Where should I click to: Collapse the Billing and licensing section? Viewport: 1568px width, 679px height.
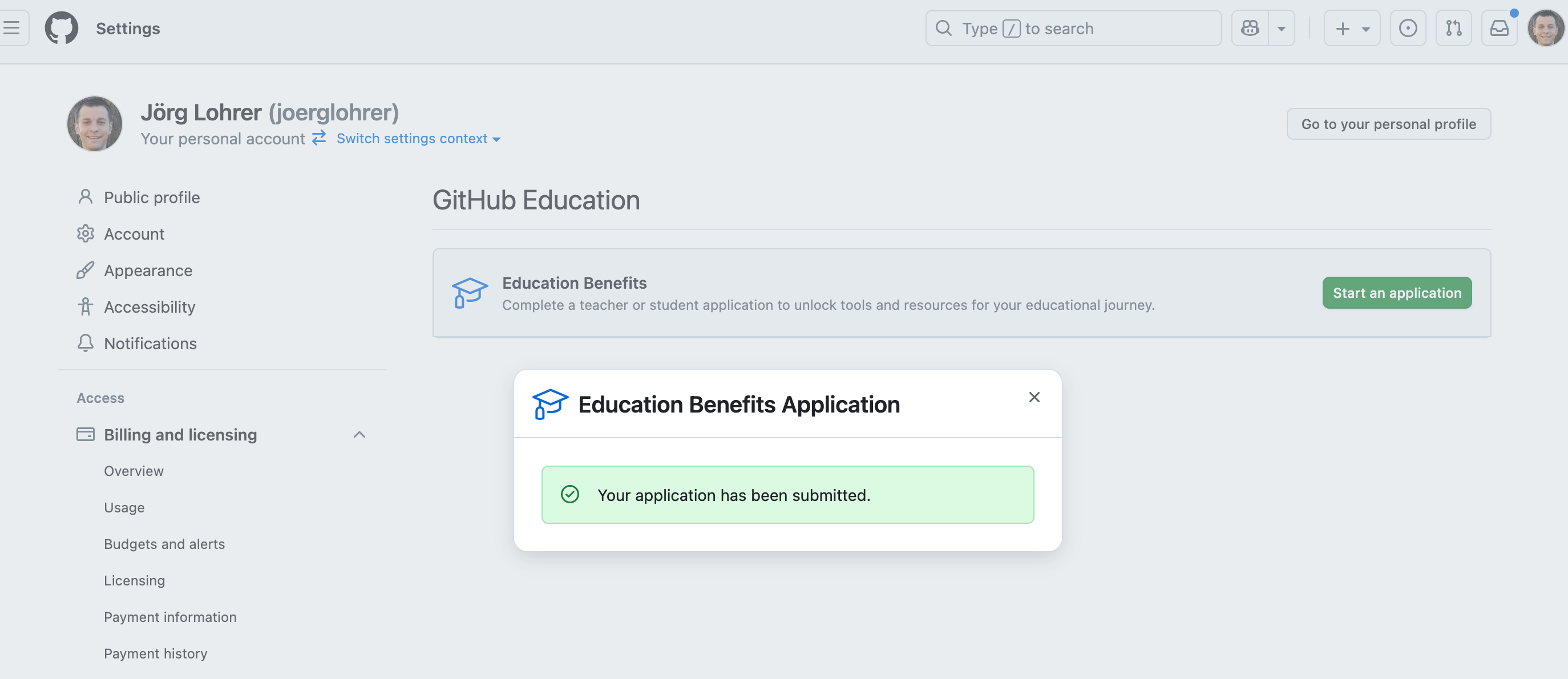tap(359, 434)
